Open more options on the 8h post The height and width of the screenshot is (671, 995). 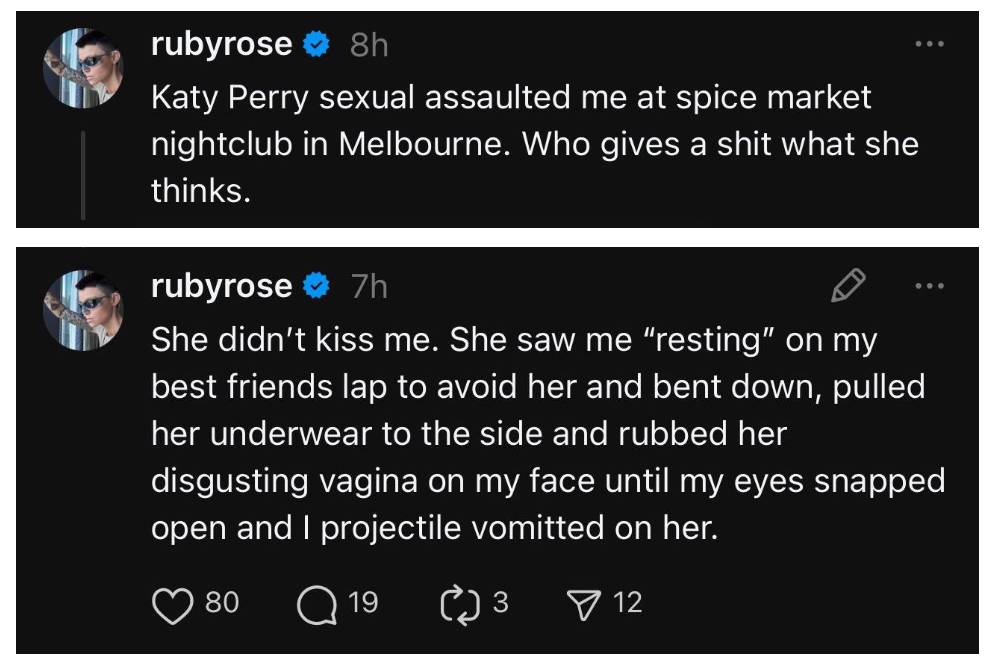930,44
